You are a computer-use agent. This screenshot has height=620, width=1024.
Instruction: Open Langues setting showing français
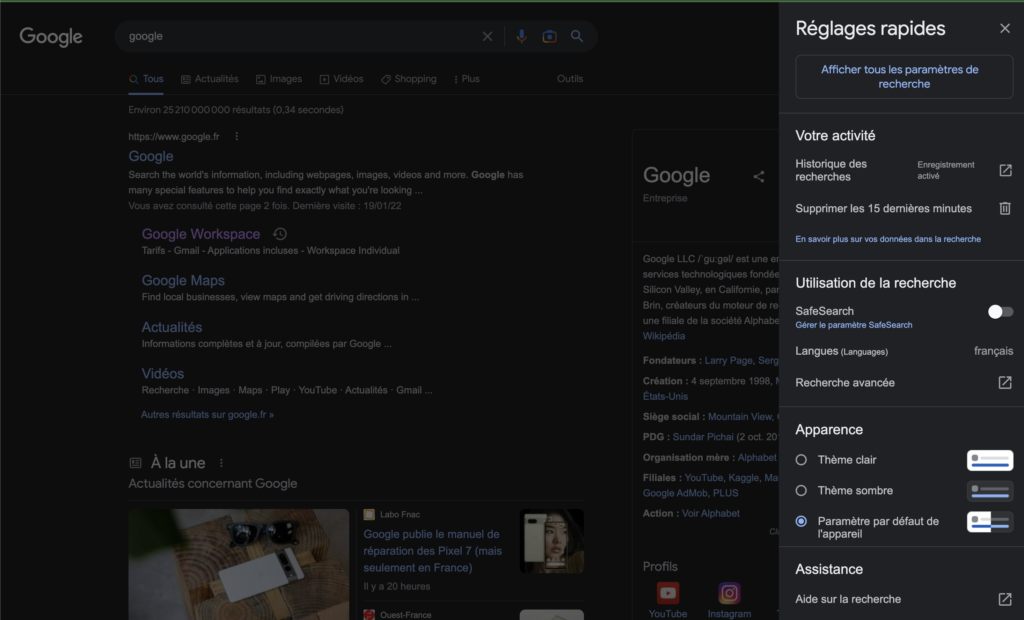pyautogui.click(x=904, y=351)
